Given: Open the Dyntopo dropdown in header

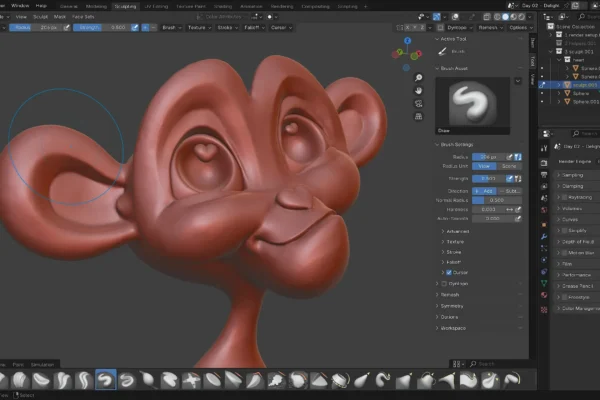Looking at the screenshot, I should point(460,28).
